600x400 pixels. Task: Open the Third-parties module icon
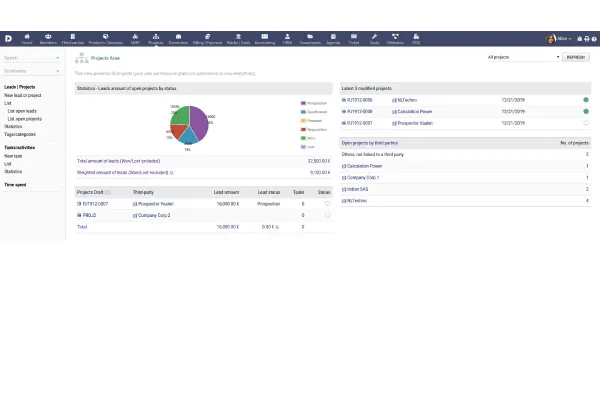73,39
